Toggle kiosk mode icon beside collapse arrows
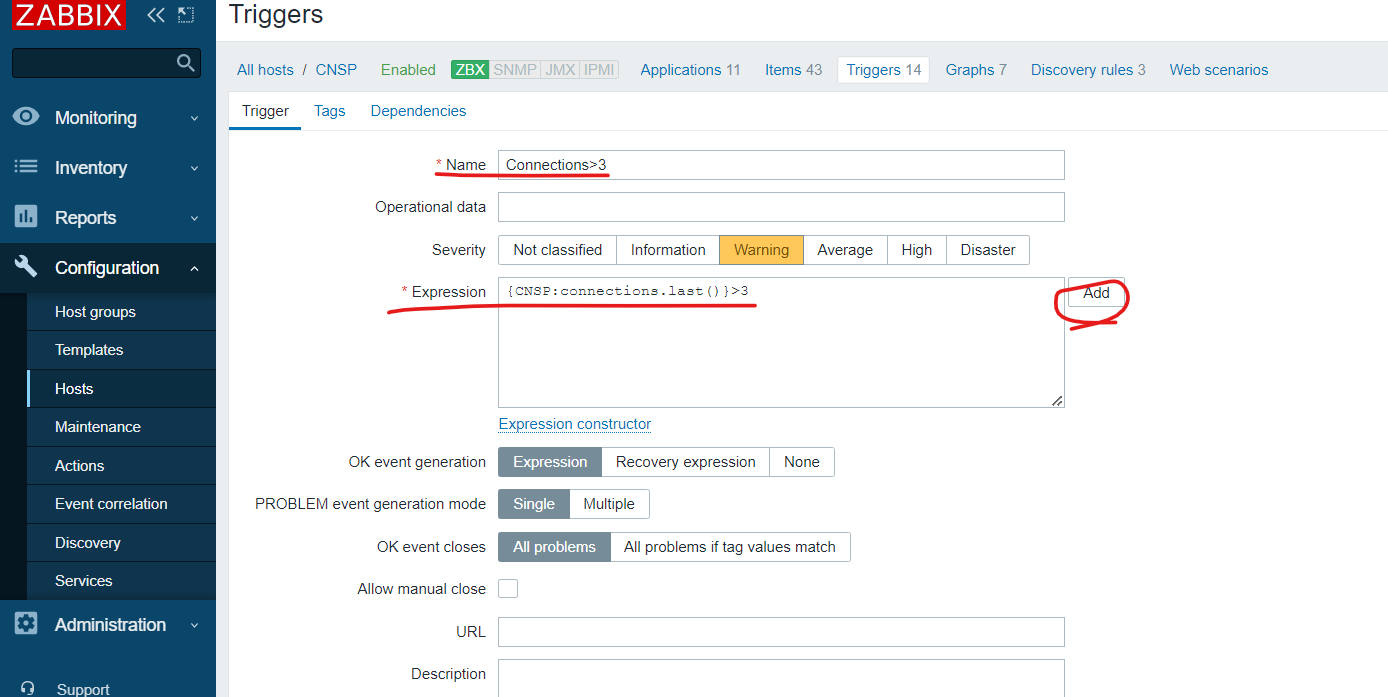The width and height of the screenshot is (1388, 697). tap(185, 15)
